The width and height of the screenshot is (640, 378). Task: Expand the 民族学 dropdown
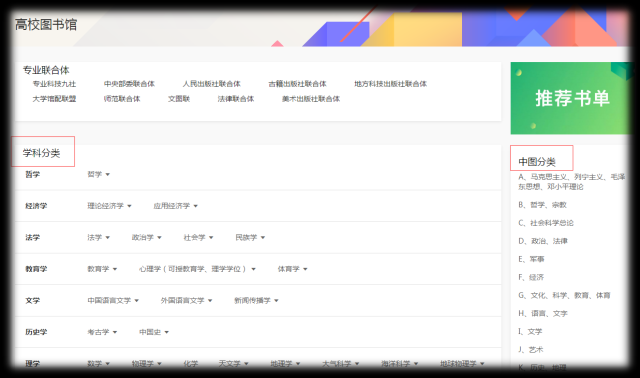[250, 238]
